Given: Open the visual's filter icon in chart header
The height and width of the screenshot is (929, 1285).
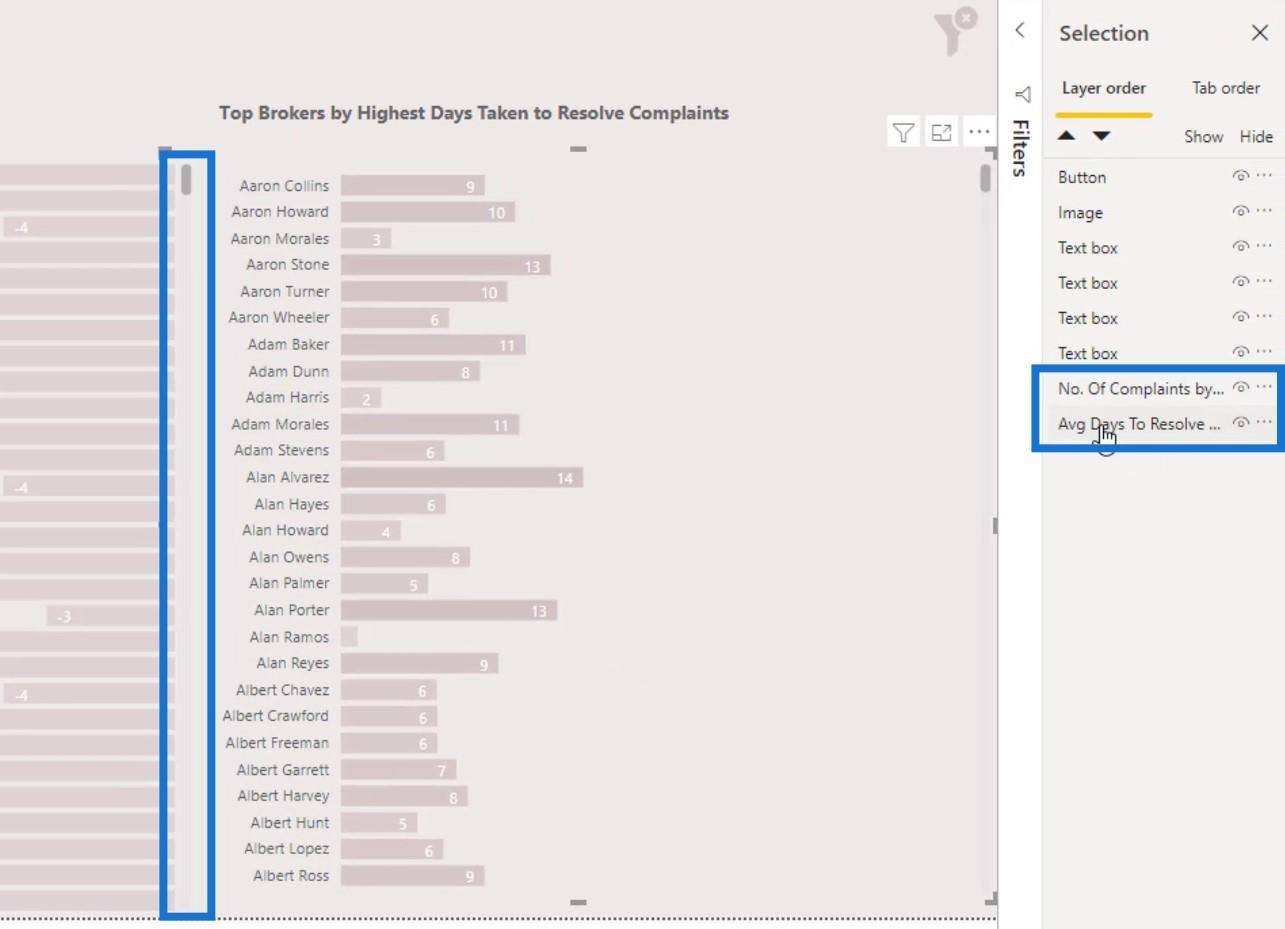Looking at the screenshot, I should click(903, 132).
